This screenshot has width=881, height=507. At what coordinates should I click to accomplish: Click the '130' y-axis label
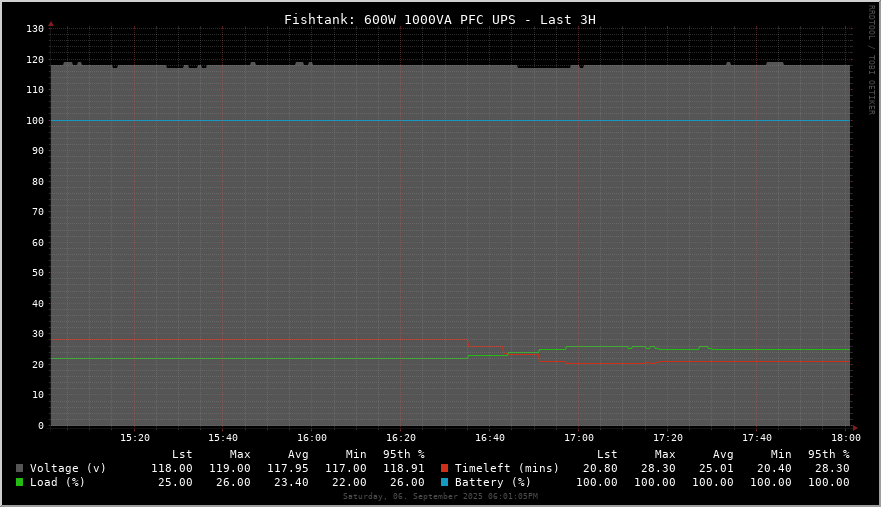click(35, 29)
